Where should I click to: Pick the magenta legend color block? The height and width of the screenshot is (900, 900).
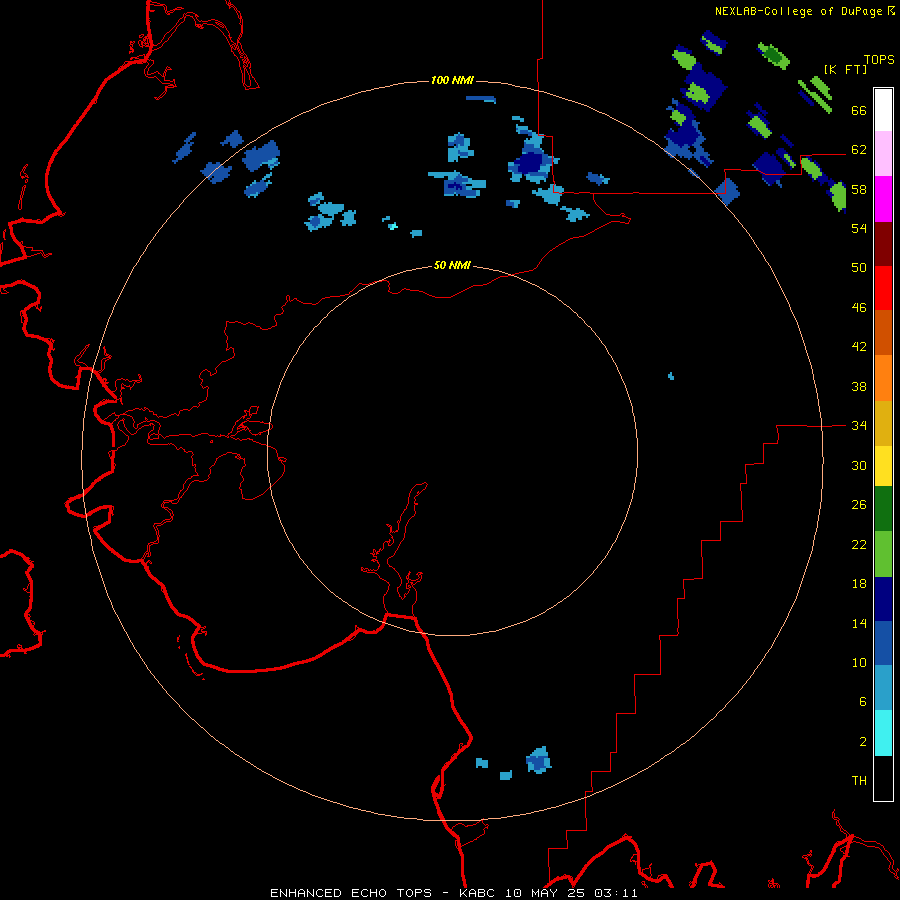click(x=883, y=199)
